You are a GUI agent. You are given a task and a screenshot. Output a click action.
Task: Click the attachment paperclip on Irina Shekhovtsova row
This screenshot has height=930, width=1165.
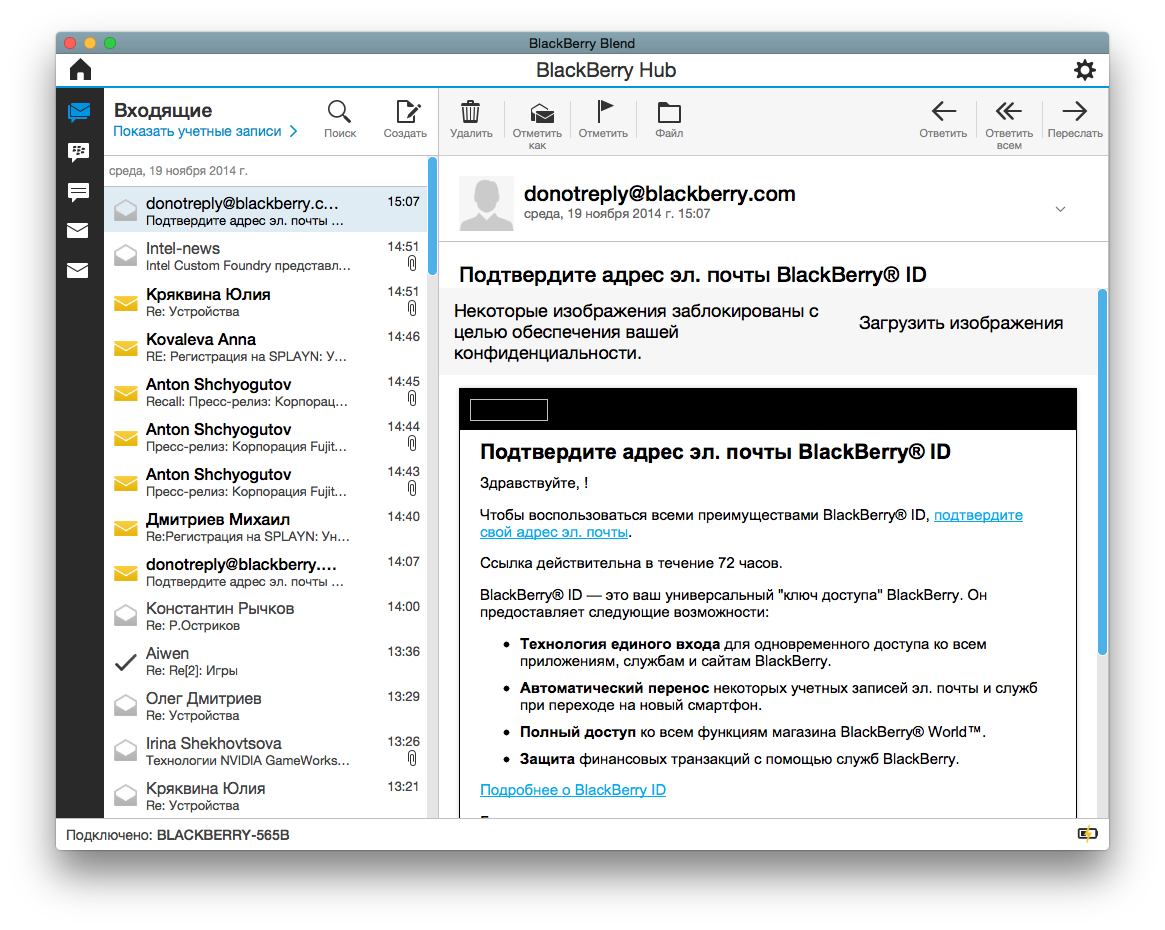[x=412, y=758]
